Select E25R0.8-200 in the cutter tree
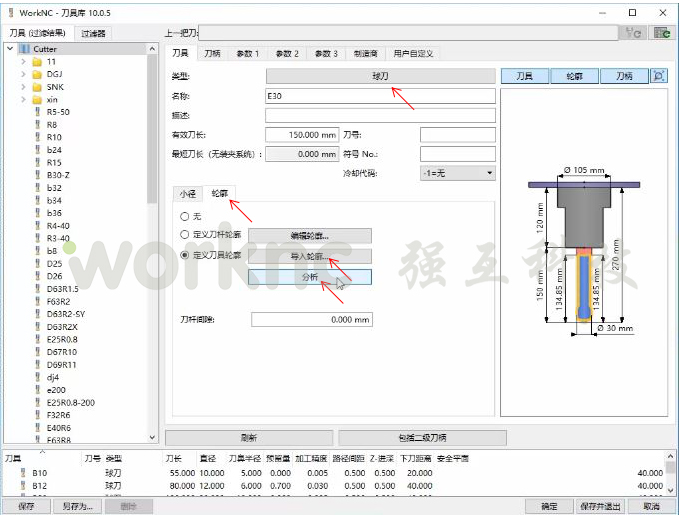Image resolution: width=681 pixels, height=516 pixels. coord(71,403)
